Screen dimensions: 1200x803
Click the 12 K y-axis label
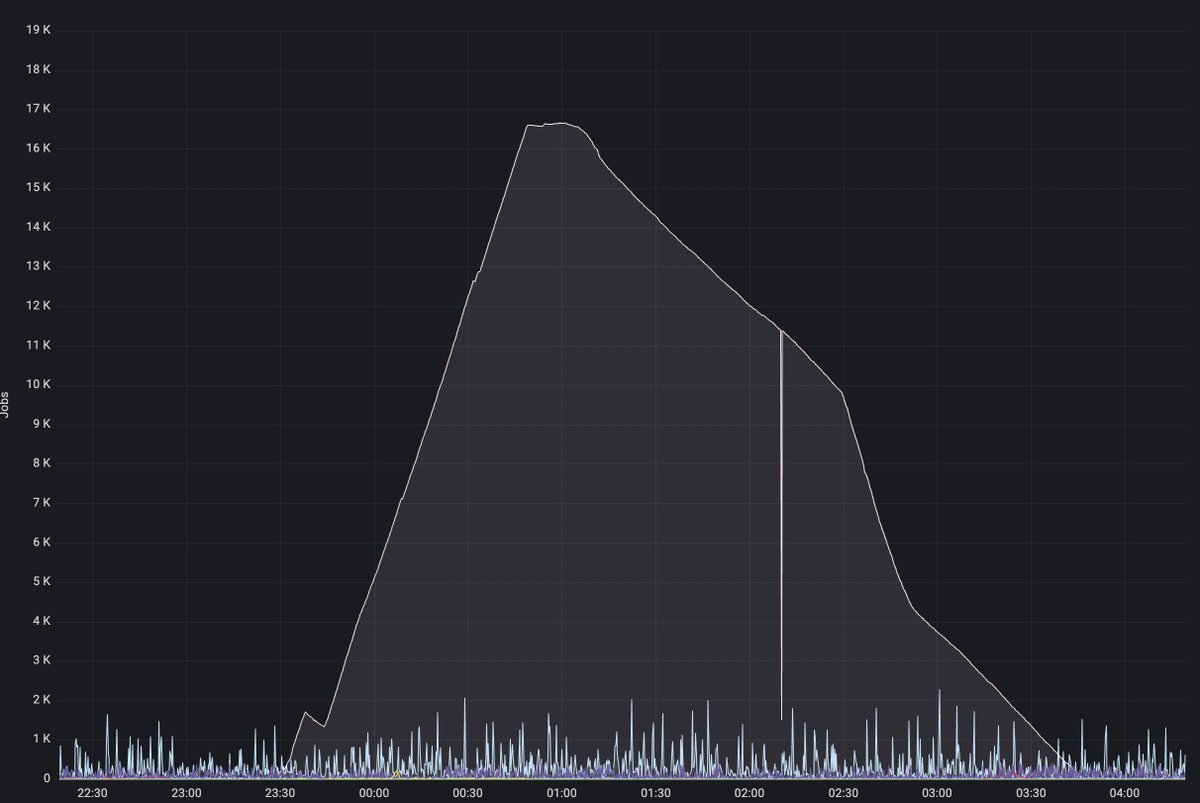tap(38, 306)
